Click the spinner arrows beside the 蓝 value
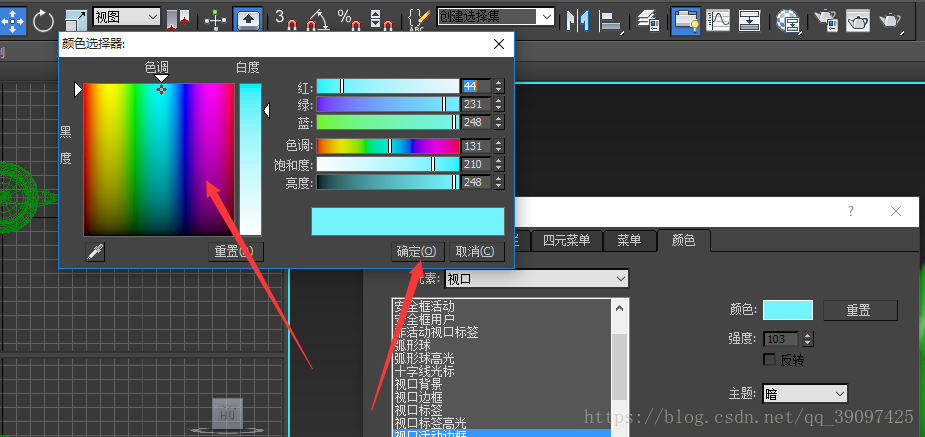The image size is (925, 437). (x=499, y=122)
